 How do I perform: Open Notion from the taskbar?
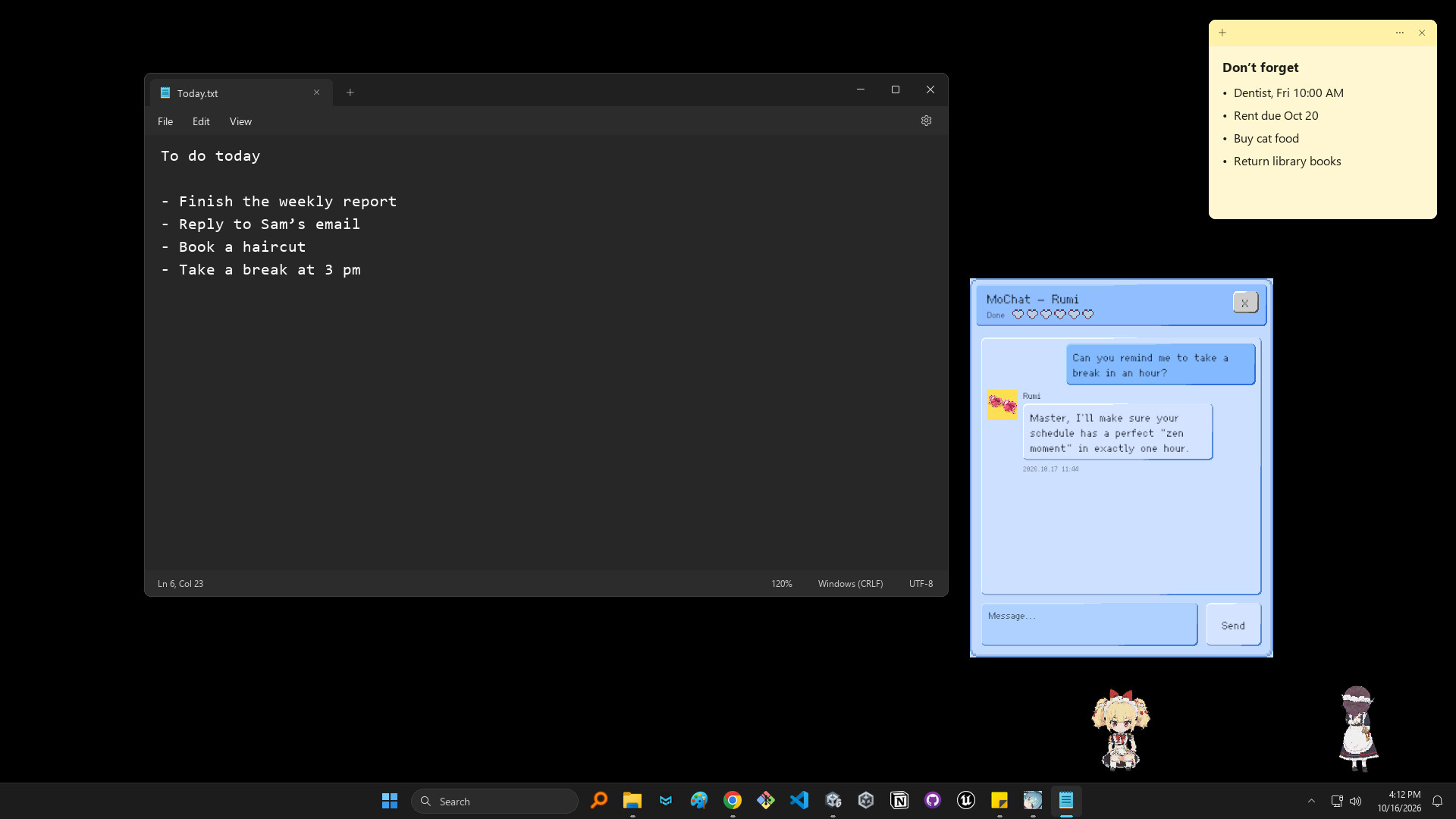(899, 800)
